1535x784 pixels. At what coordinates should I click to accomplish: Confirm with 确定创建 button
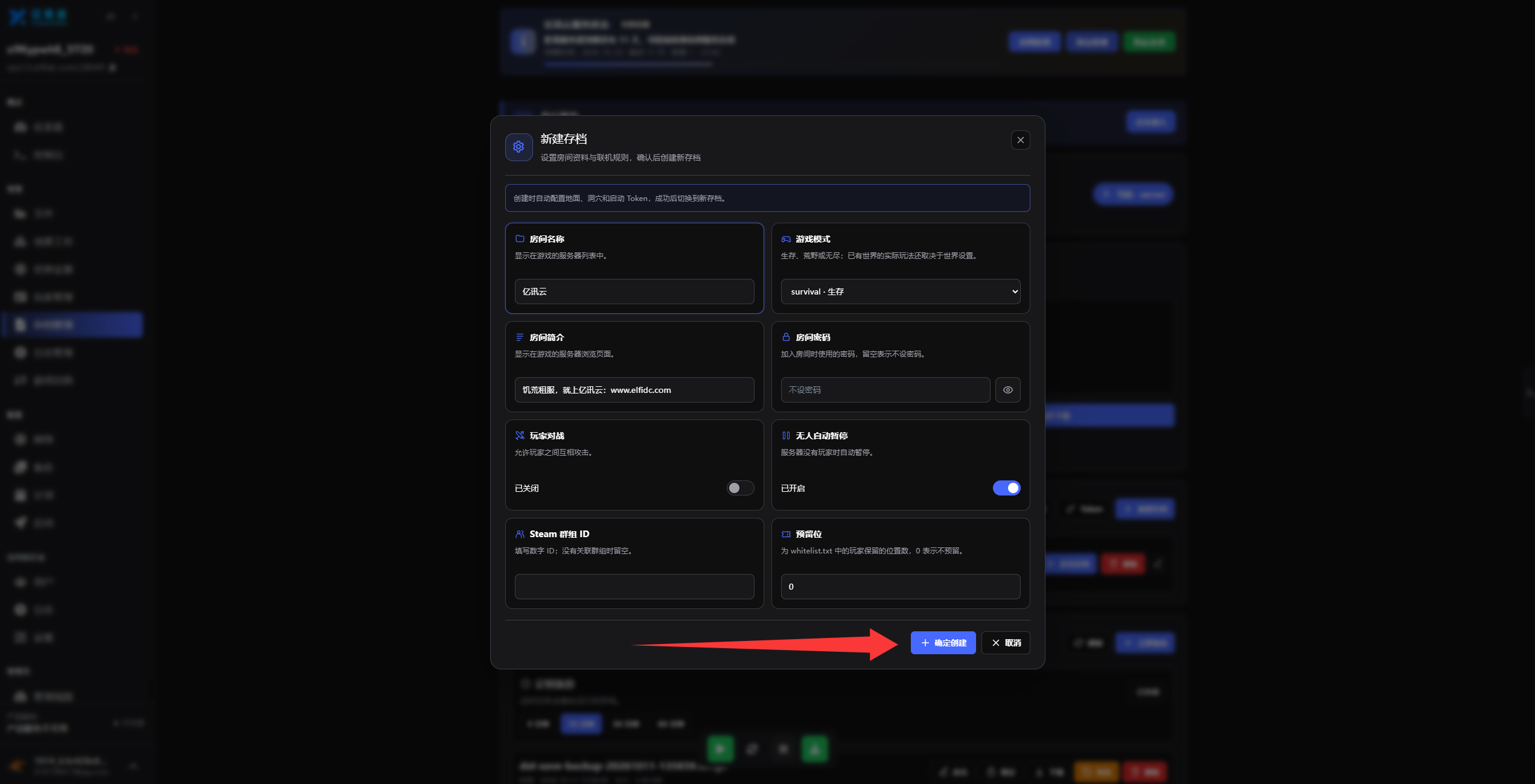(943, 643)
